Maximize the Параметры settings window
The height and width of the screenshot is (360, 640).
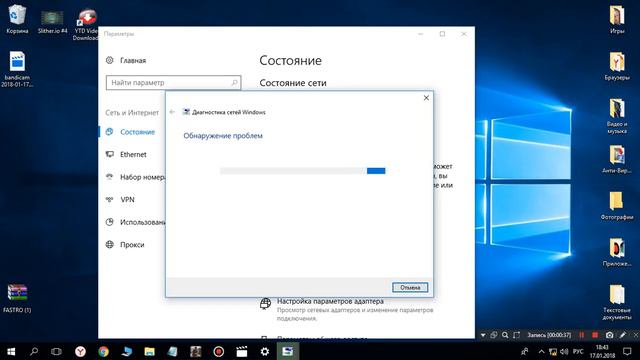coord(442,34)
